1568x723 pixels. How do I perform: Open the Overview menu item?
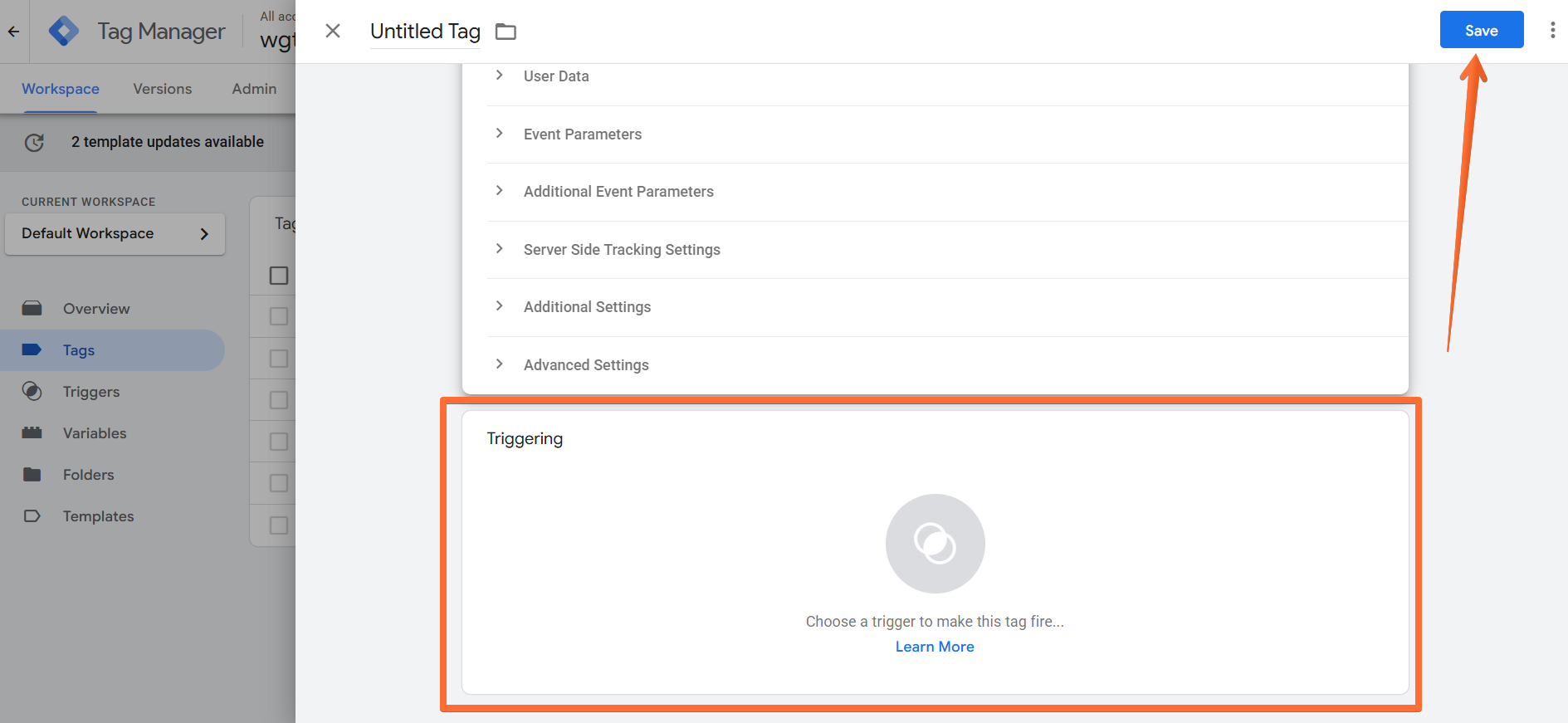pyautogui.click(x=96, y=309)
